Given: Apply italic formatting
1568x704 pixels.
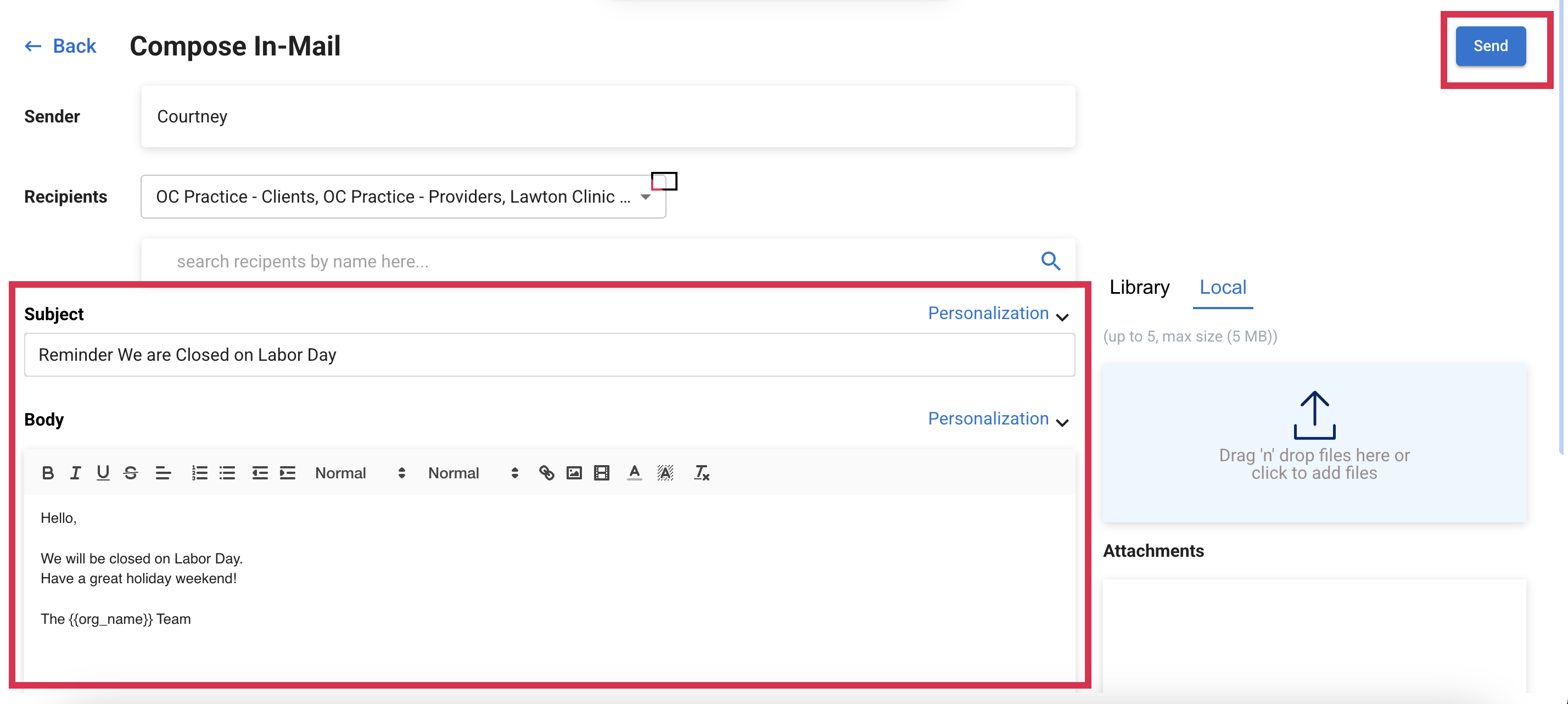Looking at the screenshot, I should point(75,473).
